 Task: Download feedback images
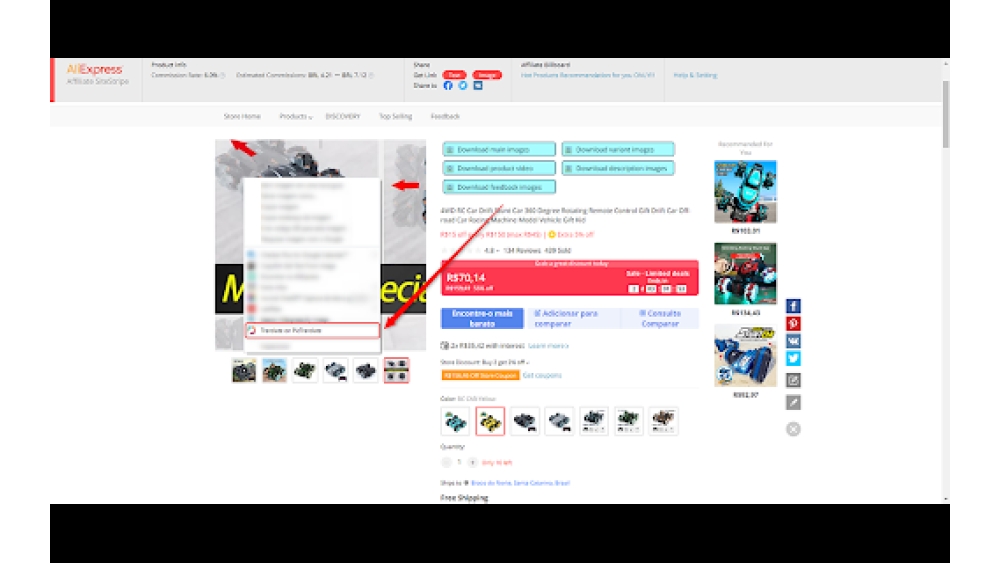point(499,187)
